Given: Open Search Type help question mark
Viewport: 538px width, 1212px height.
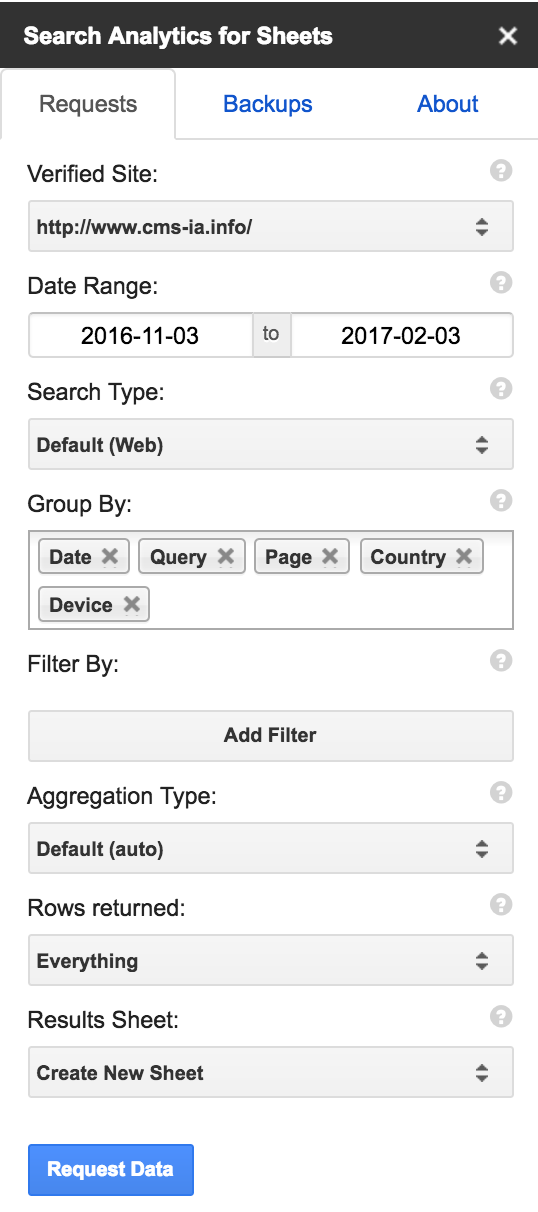Looking at the screenshot, I should pyautogui.click(x=501, y=389).
